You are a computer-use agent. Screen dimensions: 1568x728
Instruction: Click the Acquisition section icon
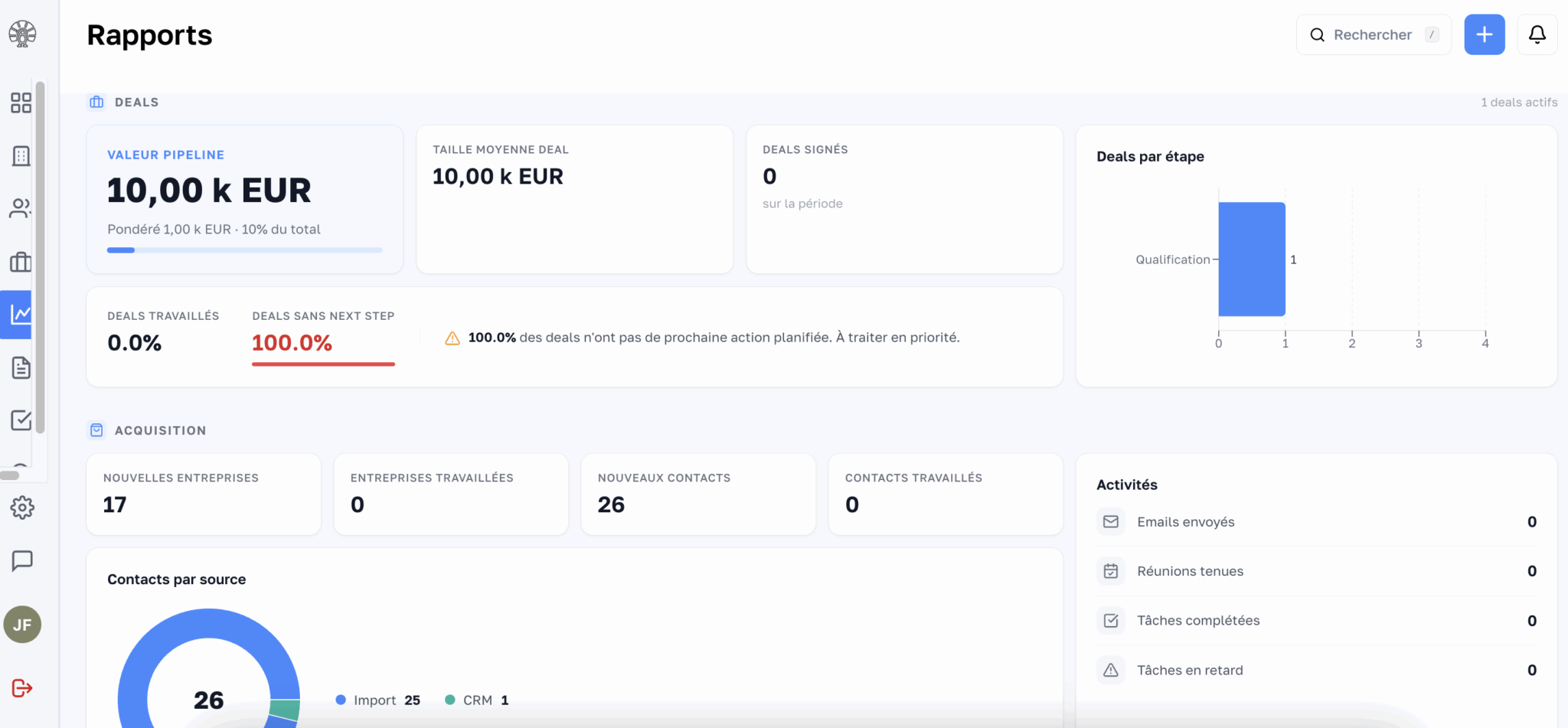coord(96,430)
